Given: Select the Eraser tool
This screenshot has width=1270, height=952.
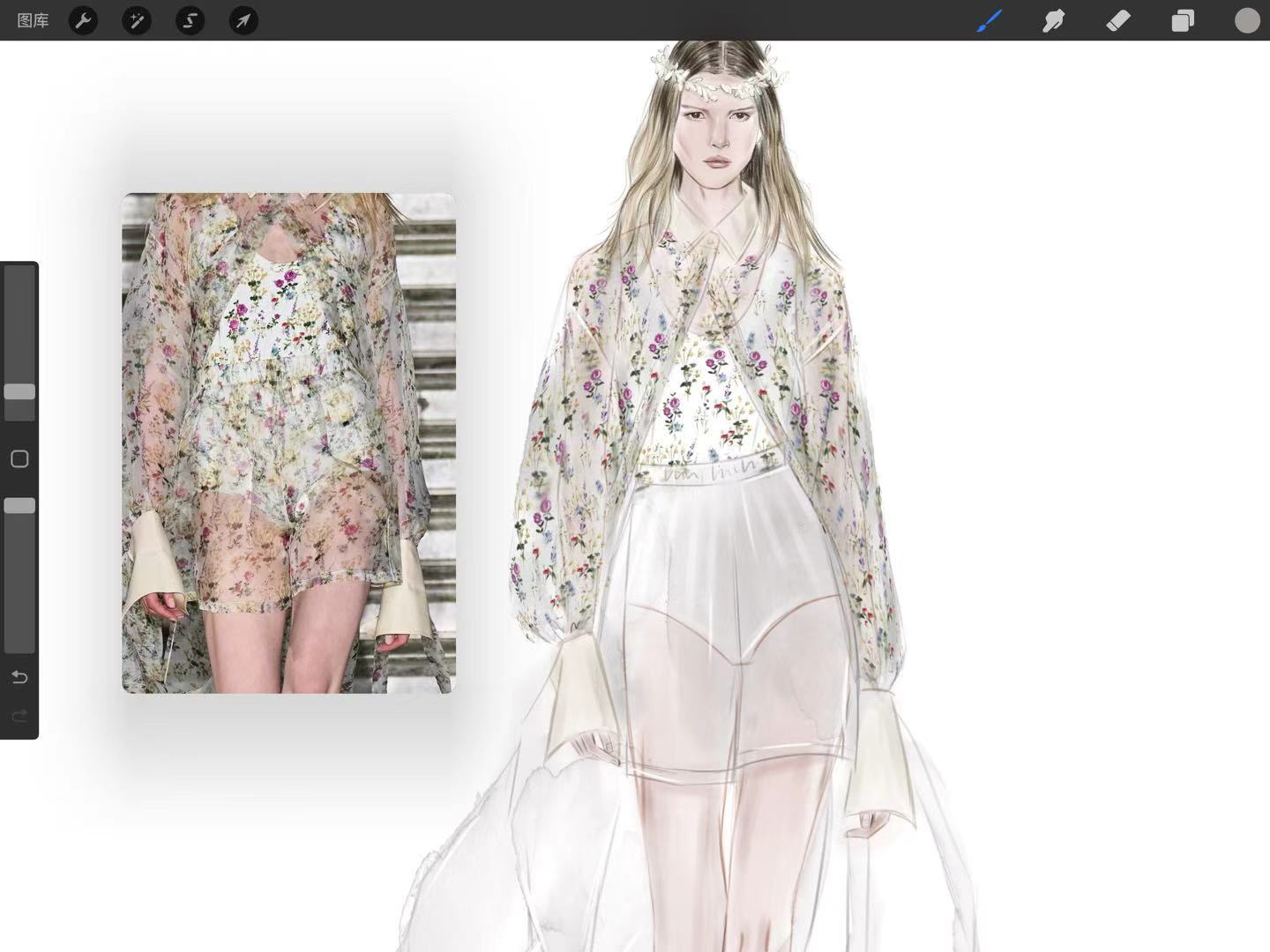Looking at the screenshot, I should (x=1117, y=20).
